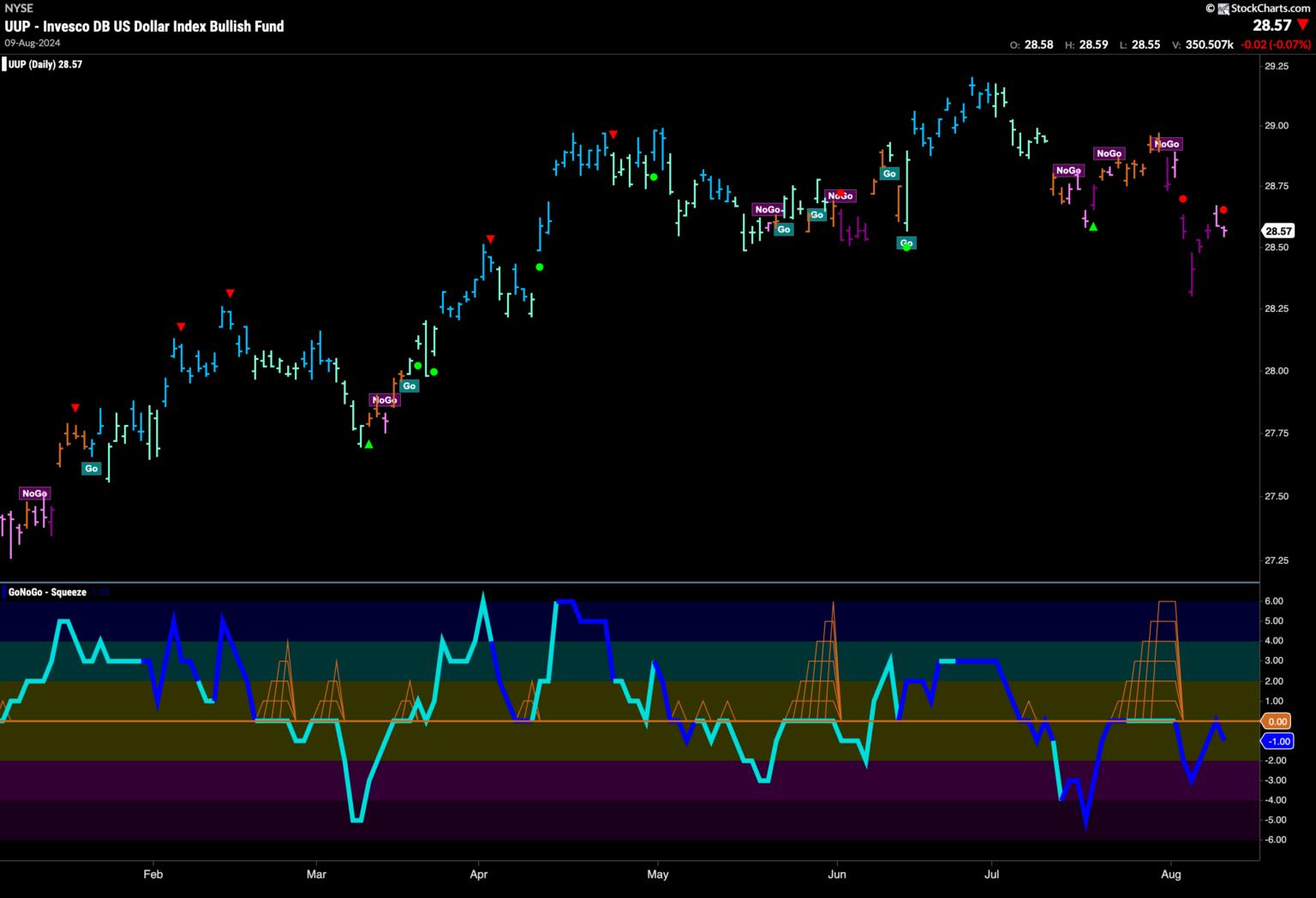
Task: Click the 28.57 current price axis tag
Action: click(1278, 231)
